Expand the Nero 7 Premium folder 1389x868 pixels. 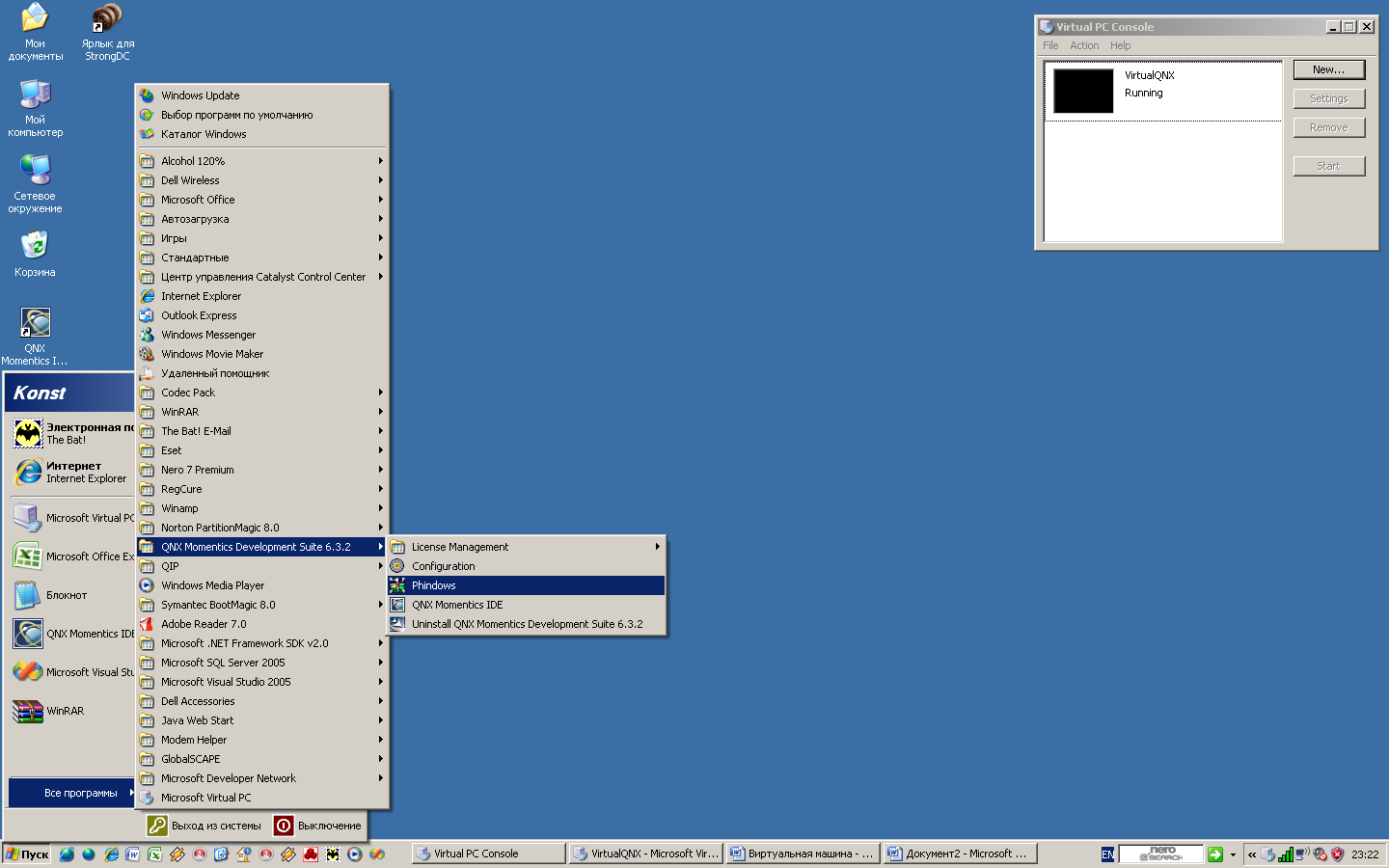(261, 470)
